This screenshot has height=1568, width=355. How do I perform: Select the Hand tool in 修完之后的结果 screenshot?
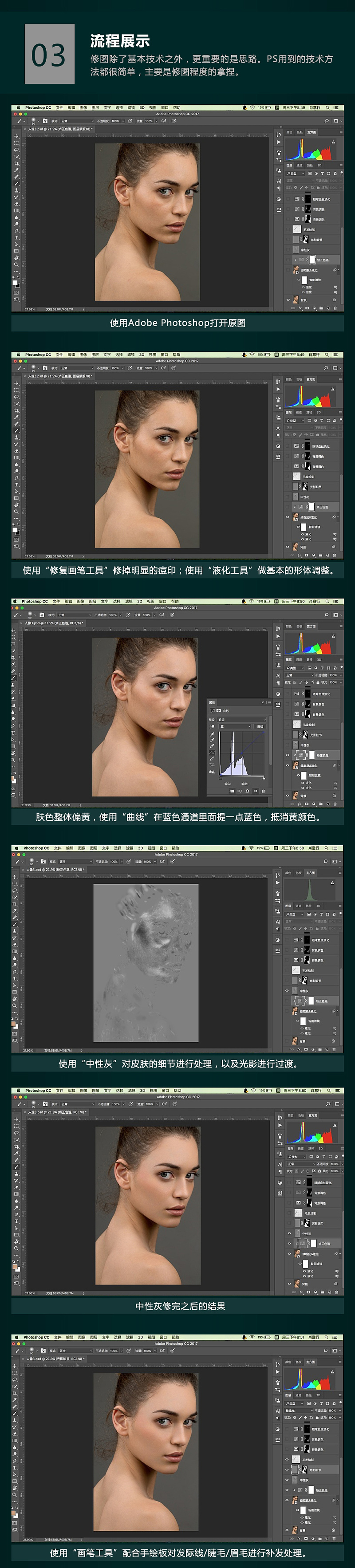16,1242
